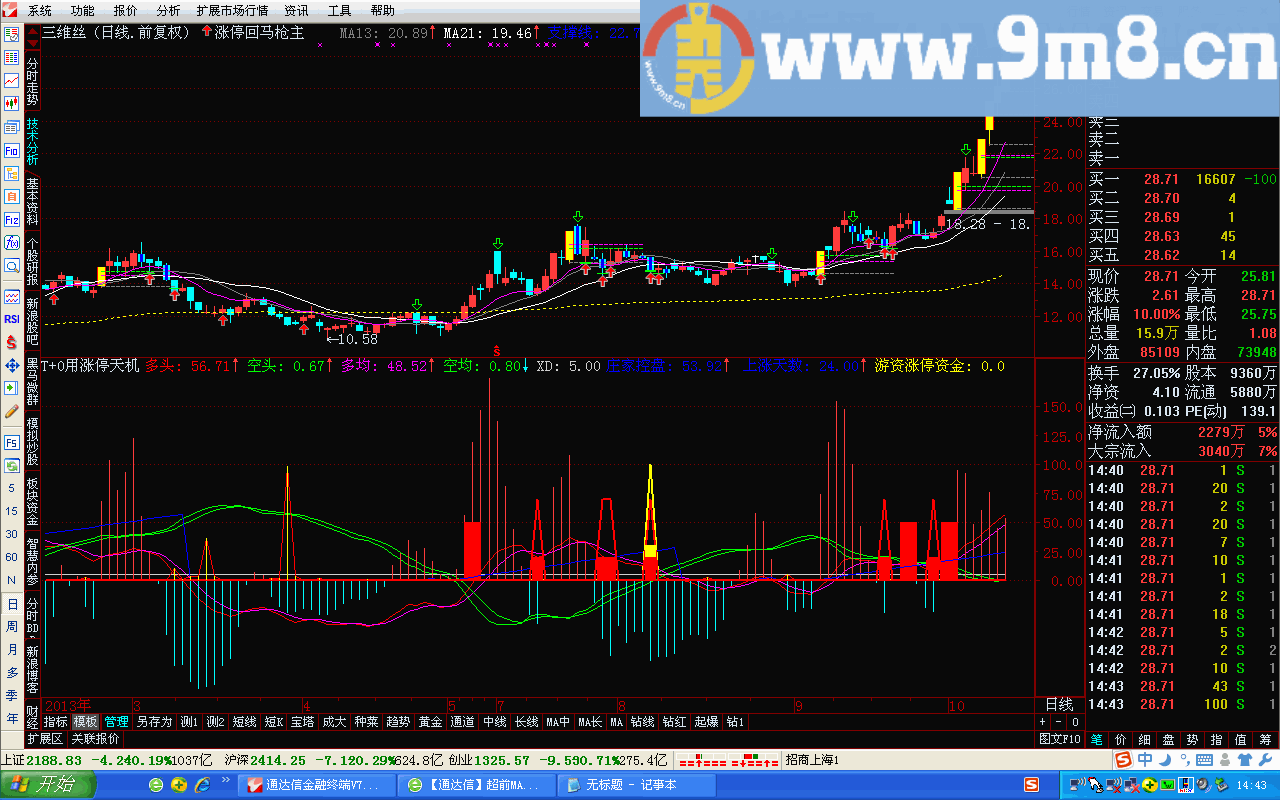Viewport: 1280px width, 800px height.
Task: Open the F10 company info icon
Action: click(x=12, y=151)
